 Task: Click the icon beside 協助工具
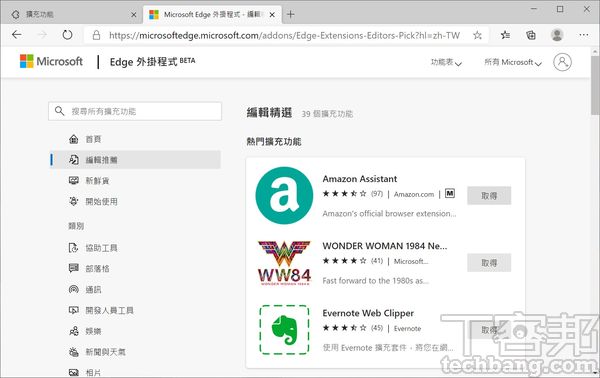click(x=73, y=248)
